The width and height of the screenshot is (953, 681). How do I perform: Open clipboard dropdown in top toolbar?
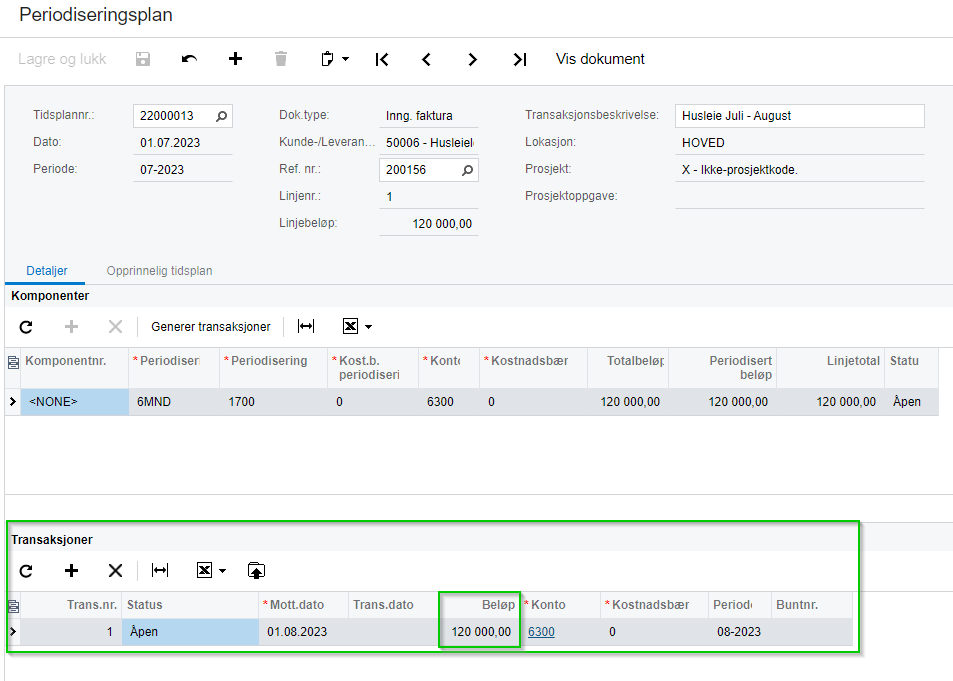(x=334, y=59)
